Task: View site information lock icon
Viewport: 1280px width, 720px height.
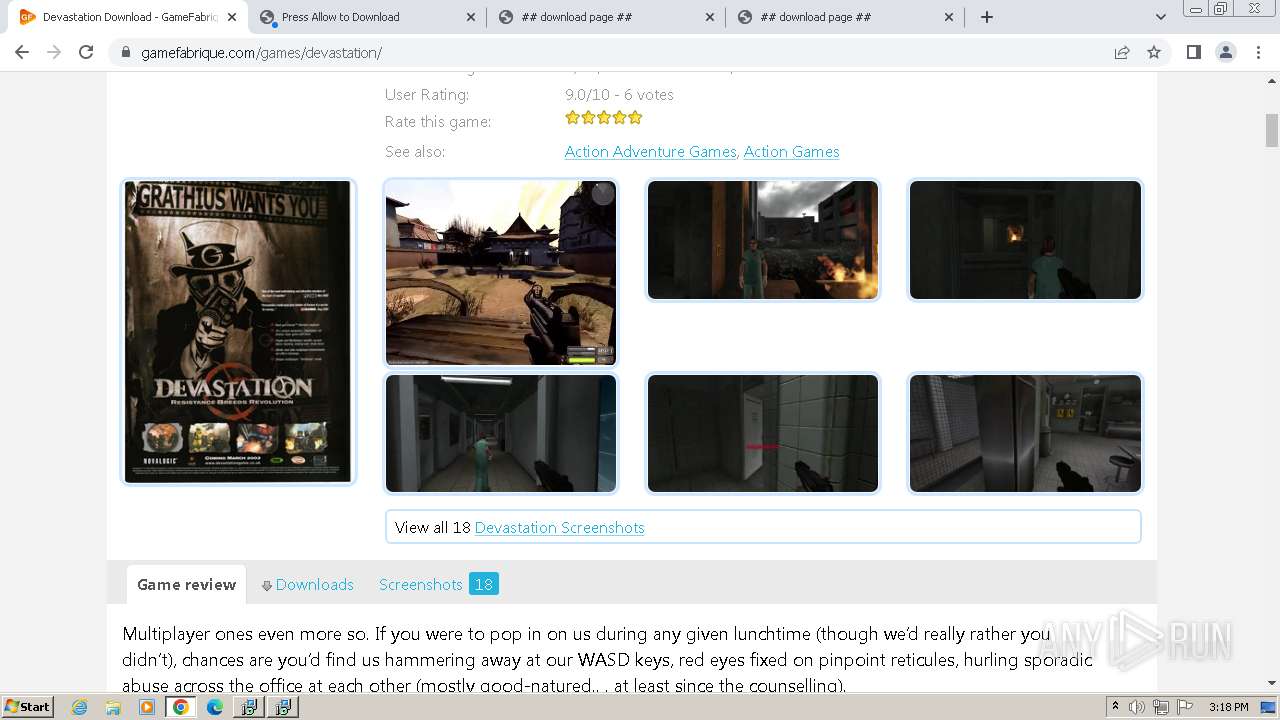Action: [x=126, y=53]
